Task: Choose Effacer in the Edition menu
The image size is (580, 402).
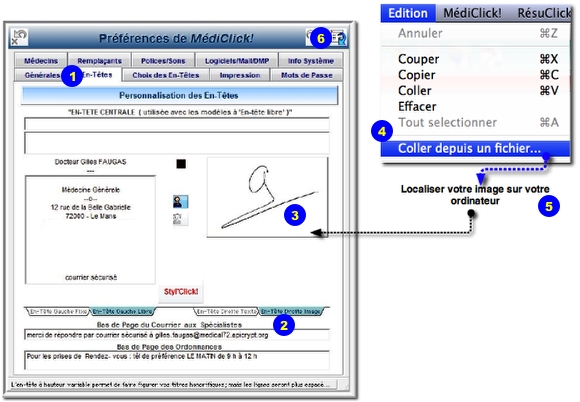Action: click(x=476, y=107)
